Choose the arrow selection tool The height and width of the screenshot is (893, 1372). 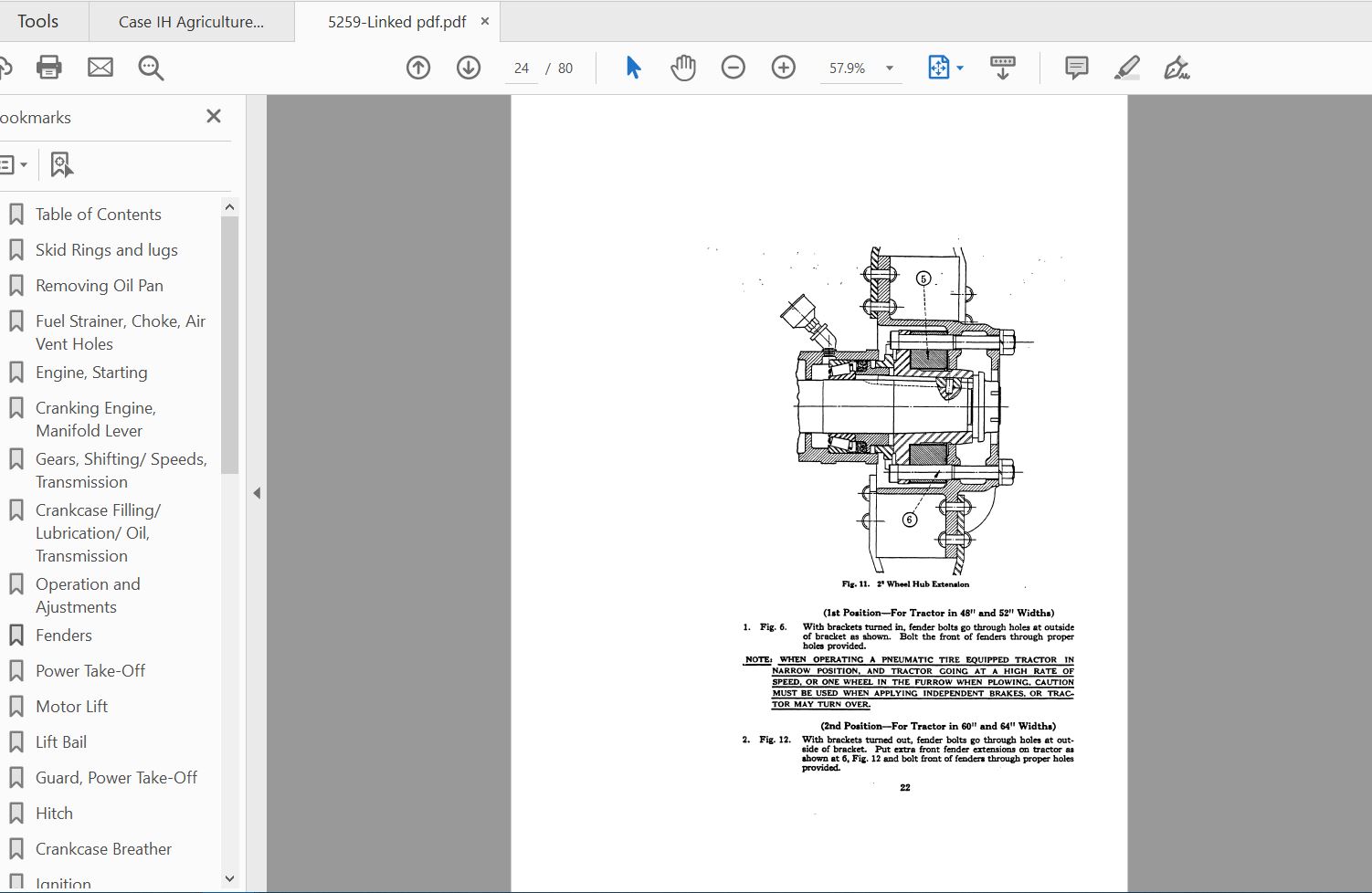633,68
